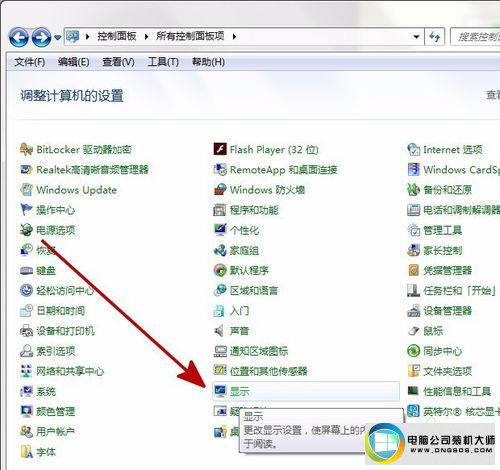The image size is (500, 470).
Task: Open the 通知区域图标 link
Action: click(259, 351)
